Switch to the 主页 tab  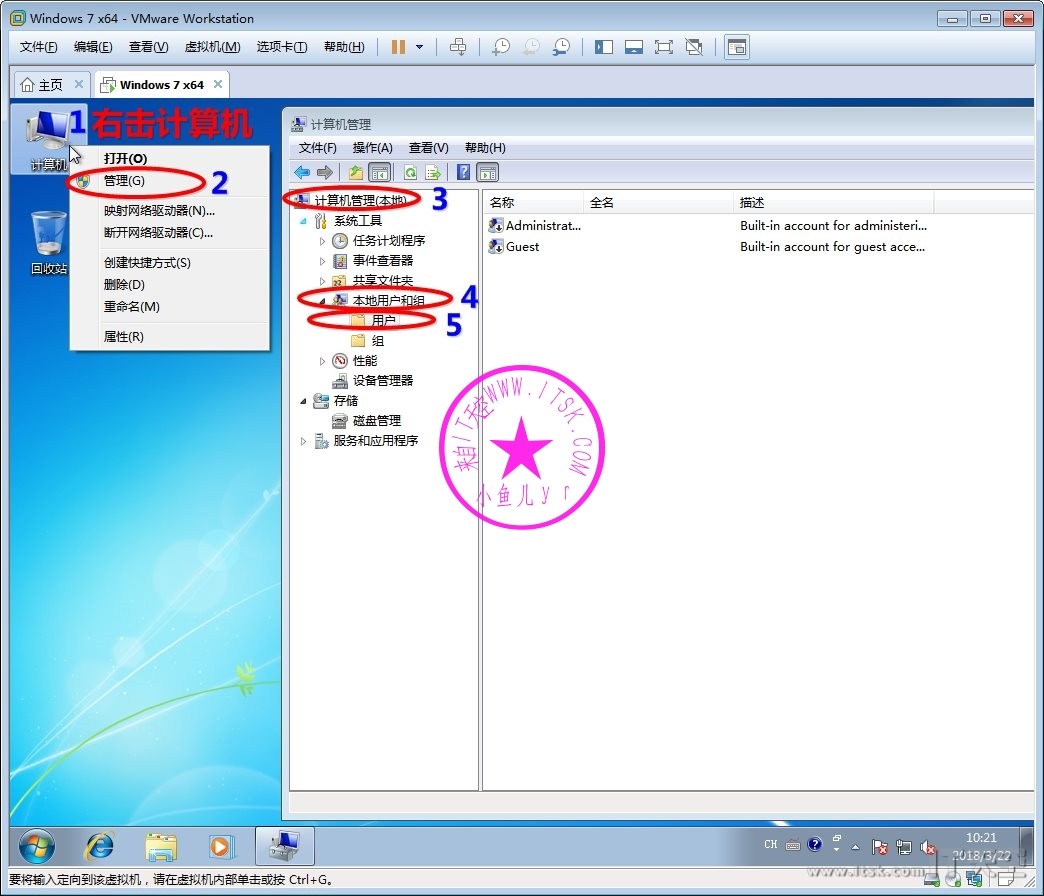pos(43,85)
